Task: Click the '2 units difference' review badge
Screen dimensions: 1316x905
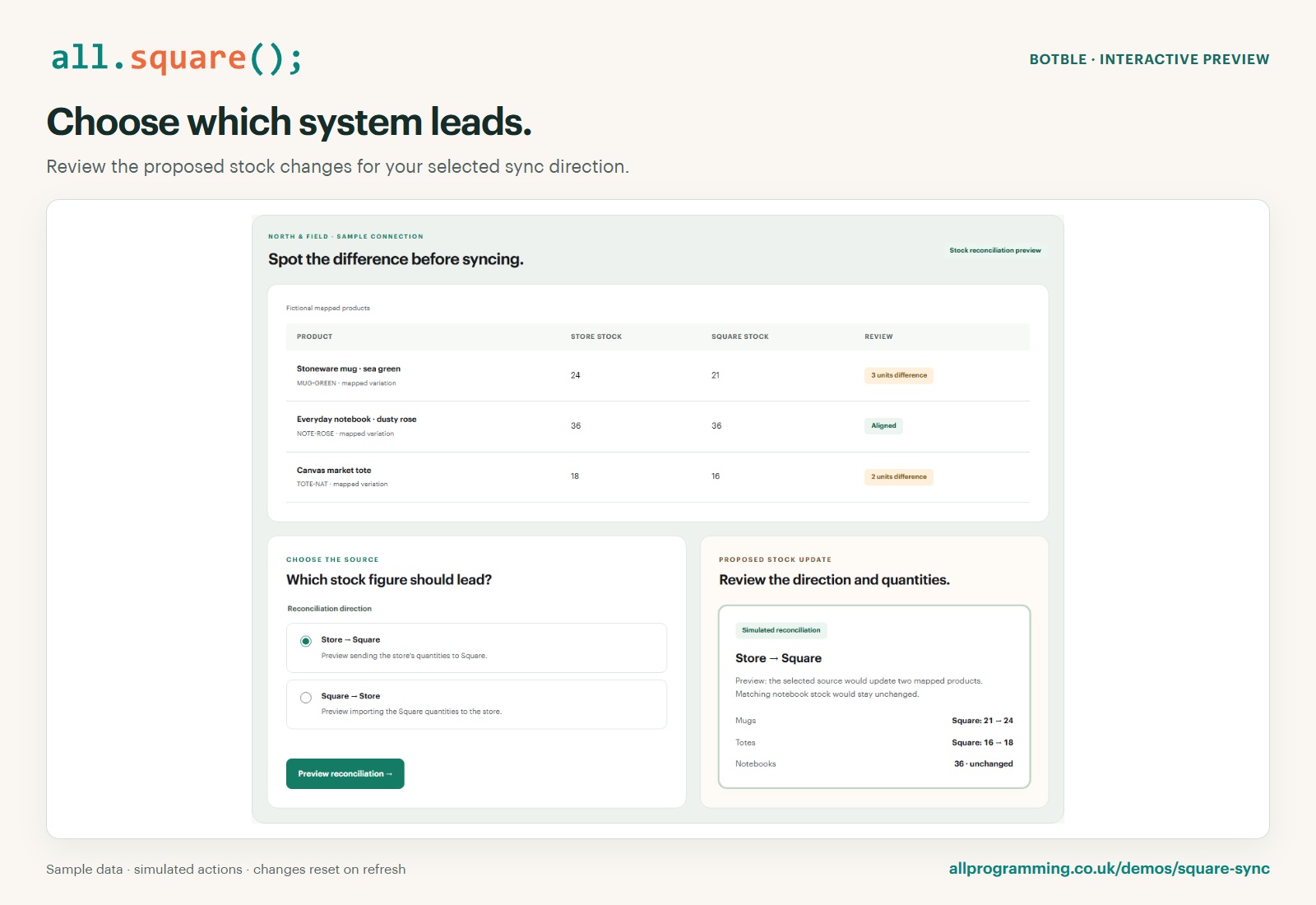Action: pos(899,477)
